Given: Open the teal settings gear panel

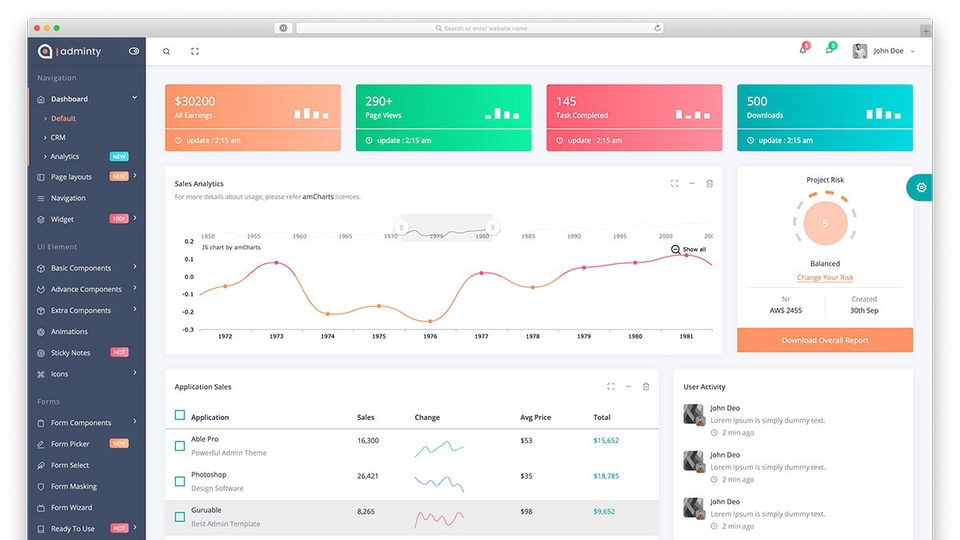Looking at the screenshot, I should tap(920, 187).
